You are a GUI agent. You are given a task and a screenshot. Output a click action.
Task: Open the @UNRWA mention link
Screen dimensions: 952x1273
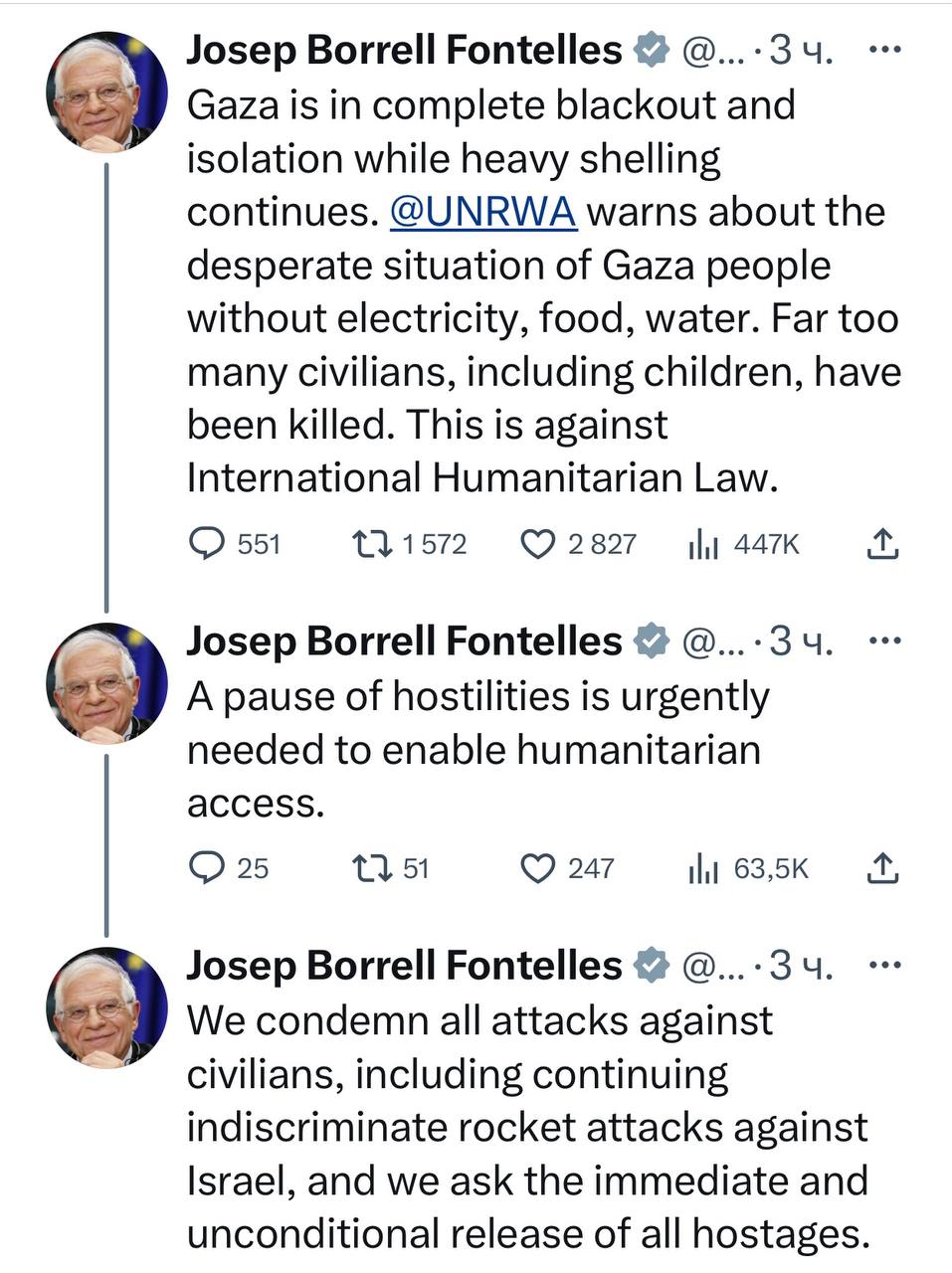tap(482, 212)
